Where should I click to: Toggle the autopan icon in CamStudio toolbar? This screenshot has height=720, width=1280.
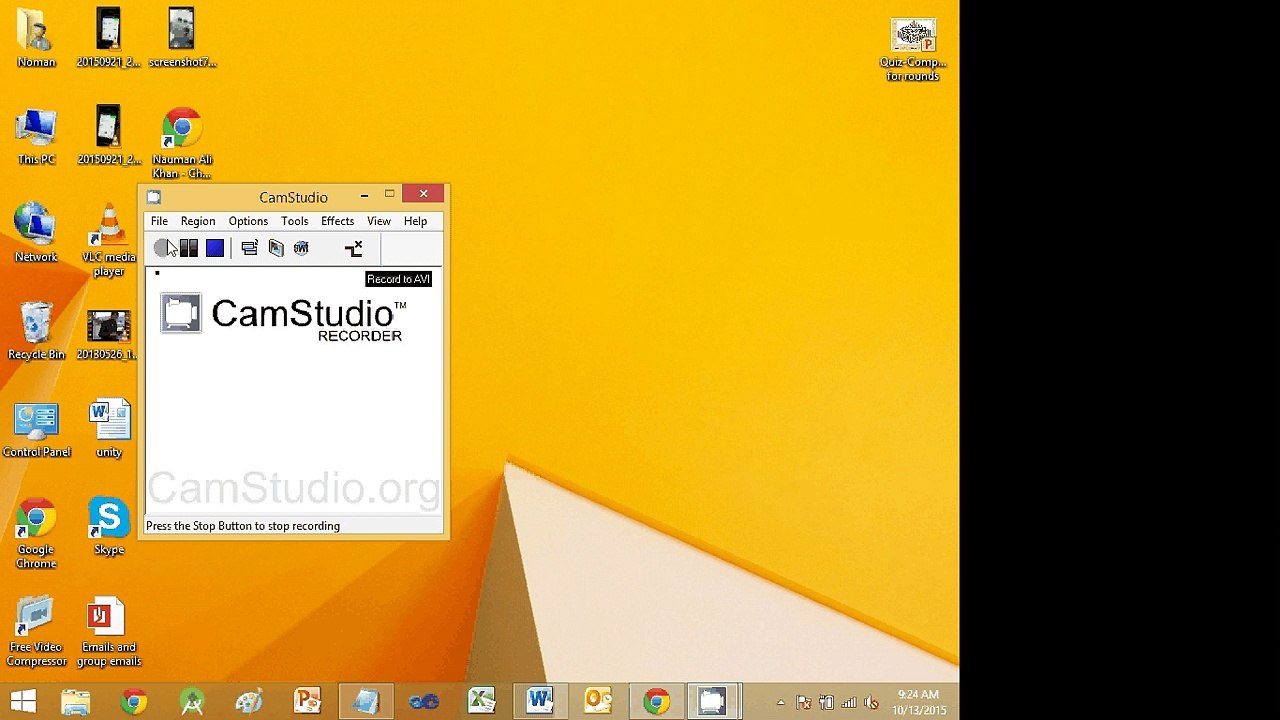coord(353,248)
